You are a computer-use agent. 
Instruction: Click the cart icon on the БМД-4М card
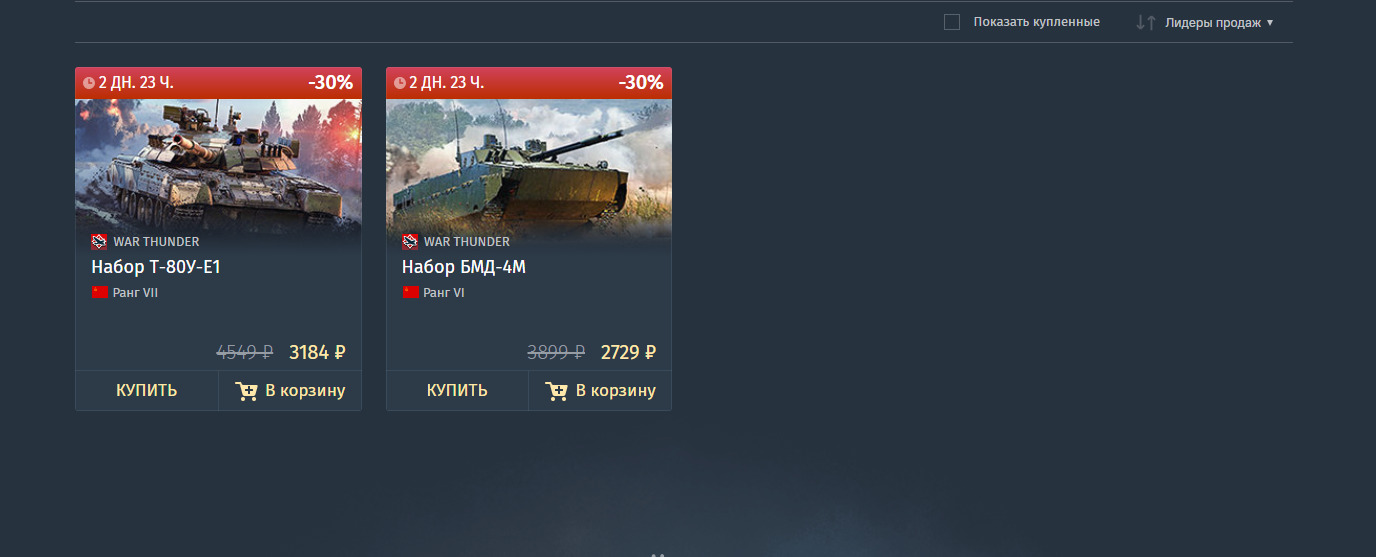[x=557, y=391]
